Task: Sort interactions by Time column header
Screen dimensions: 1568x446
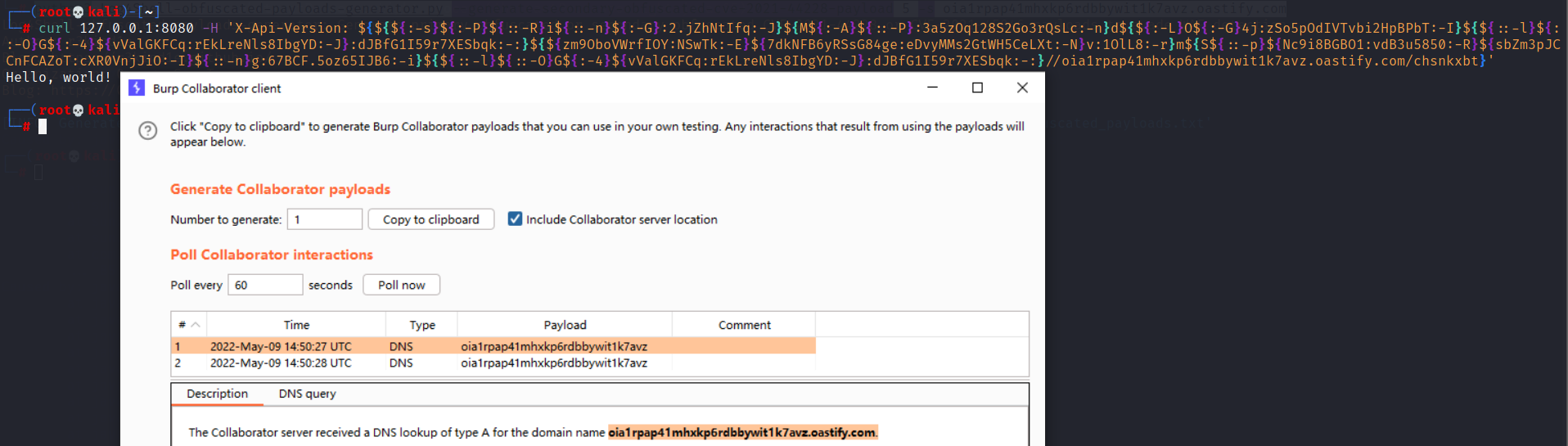Action: tap(296, 325)
